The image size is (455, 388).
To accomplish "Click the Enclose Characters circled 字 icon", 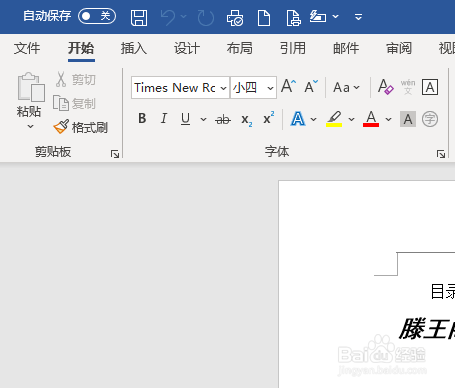I will pyautogui.click(x=430, y=119).
